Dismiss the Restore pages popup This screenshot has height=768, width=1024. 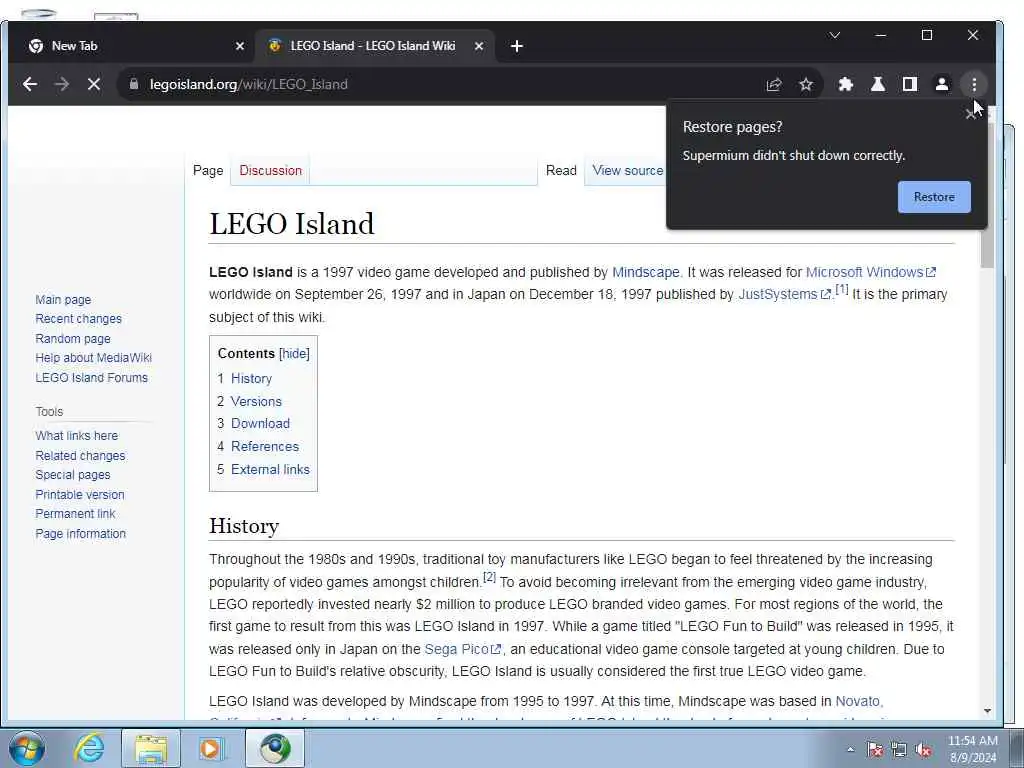click(970, 114)
